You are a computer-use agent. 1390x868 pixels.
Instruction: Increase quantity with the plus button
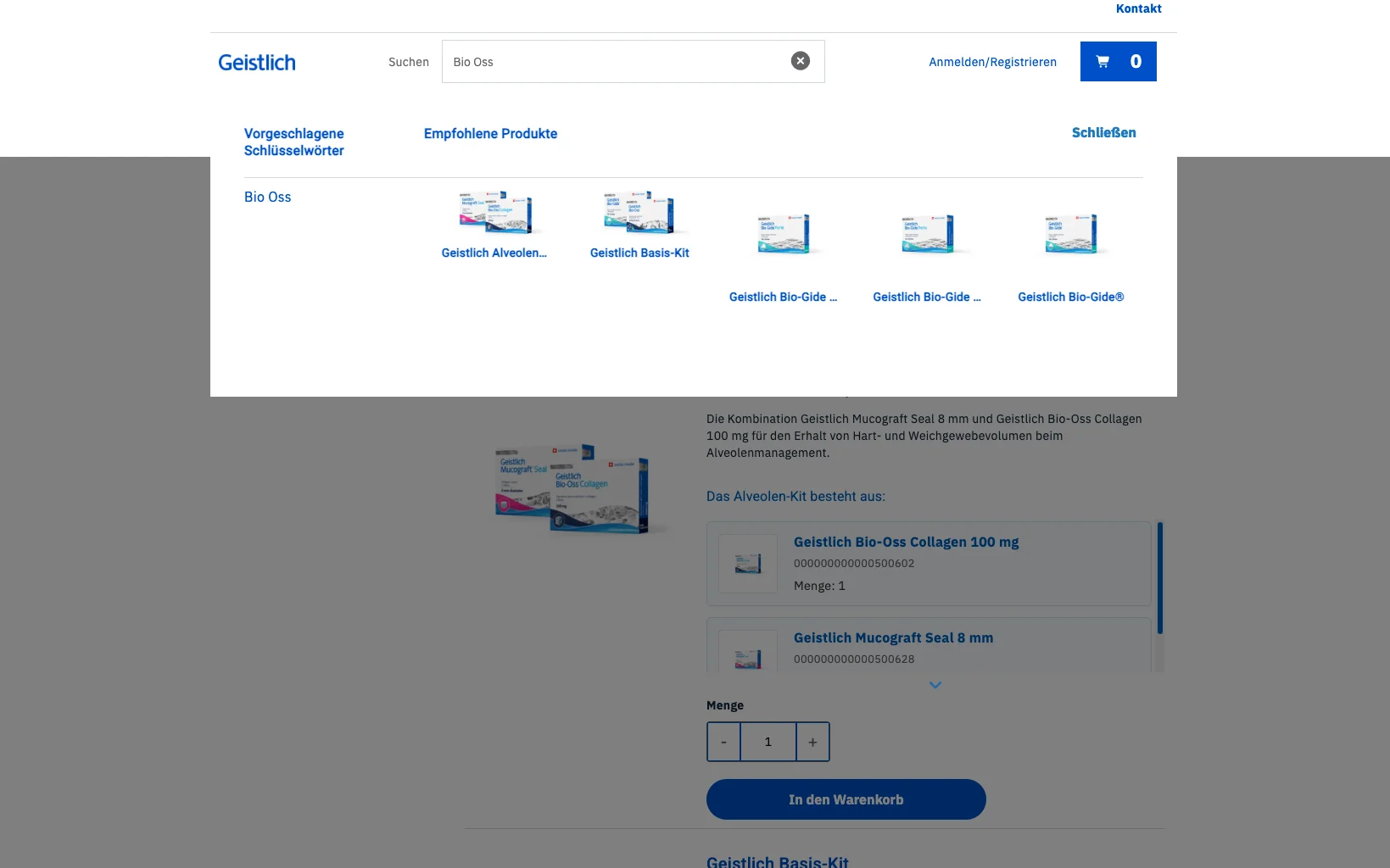tap(812, 742)
